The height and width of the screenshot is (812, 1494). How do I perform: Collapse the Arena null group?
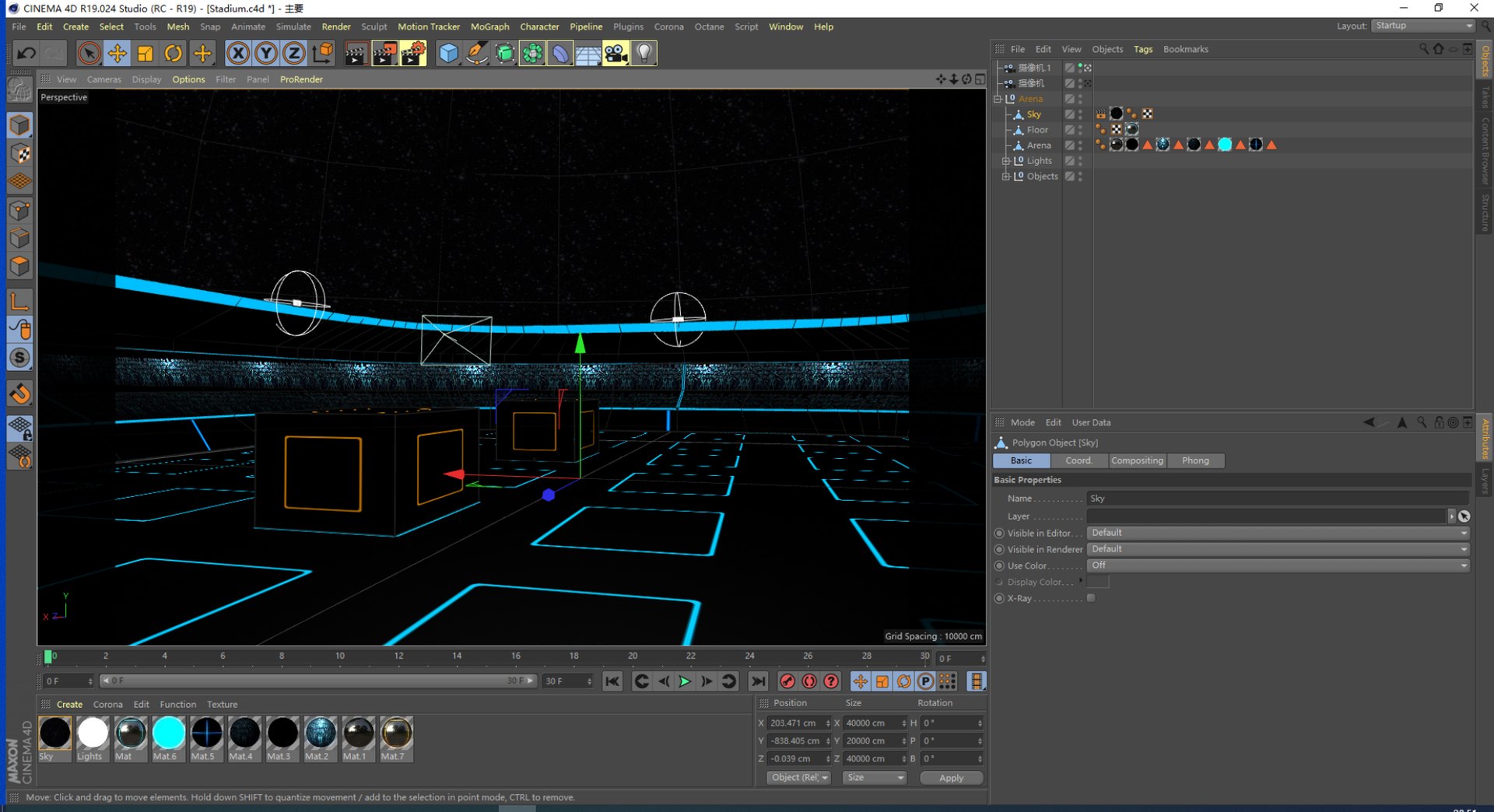[998, 99]
